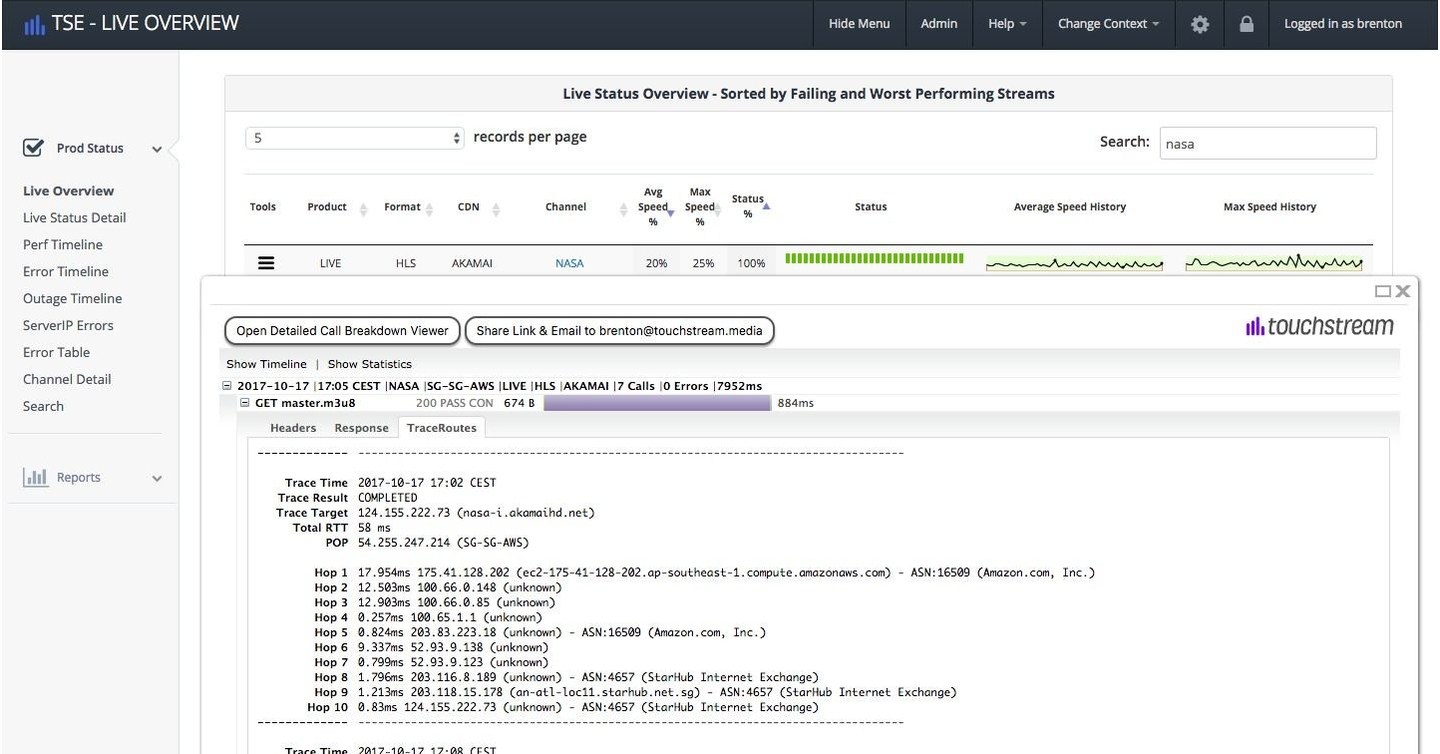The width and height of the screenshot is (1440, 754).
Task: Toggle sort on the CDN column
Action: 467,206
